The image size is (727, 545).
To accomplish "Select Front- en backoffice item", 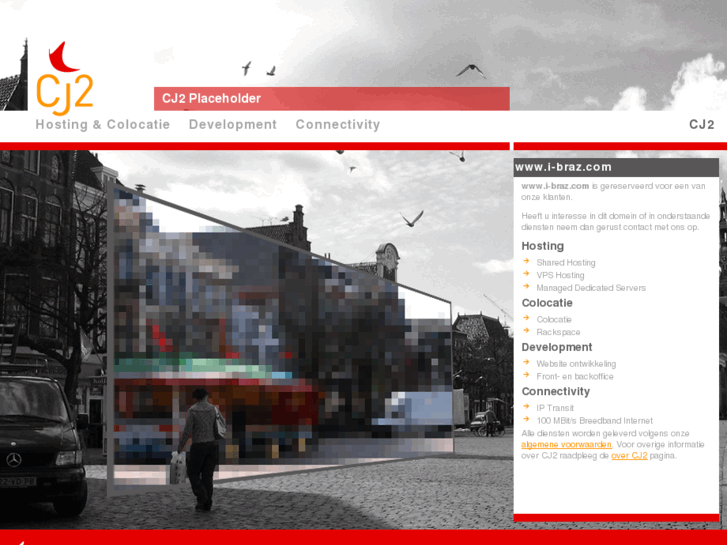I will [x=575, y=376].
